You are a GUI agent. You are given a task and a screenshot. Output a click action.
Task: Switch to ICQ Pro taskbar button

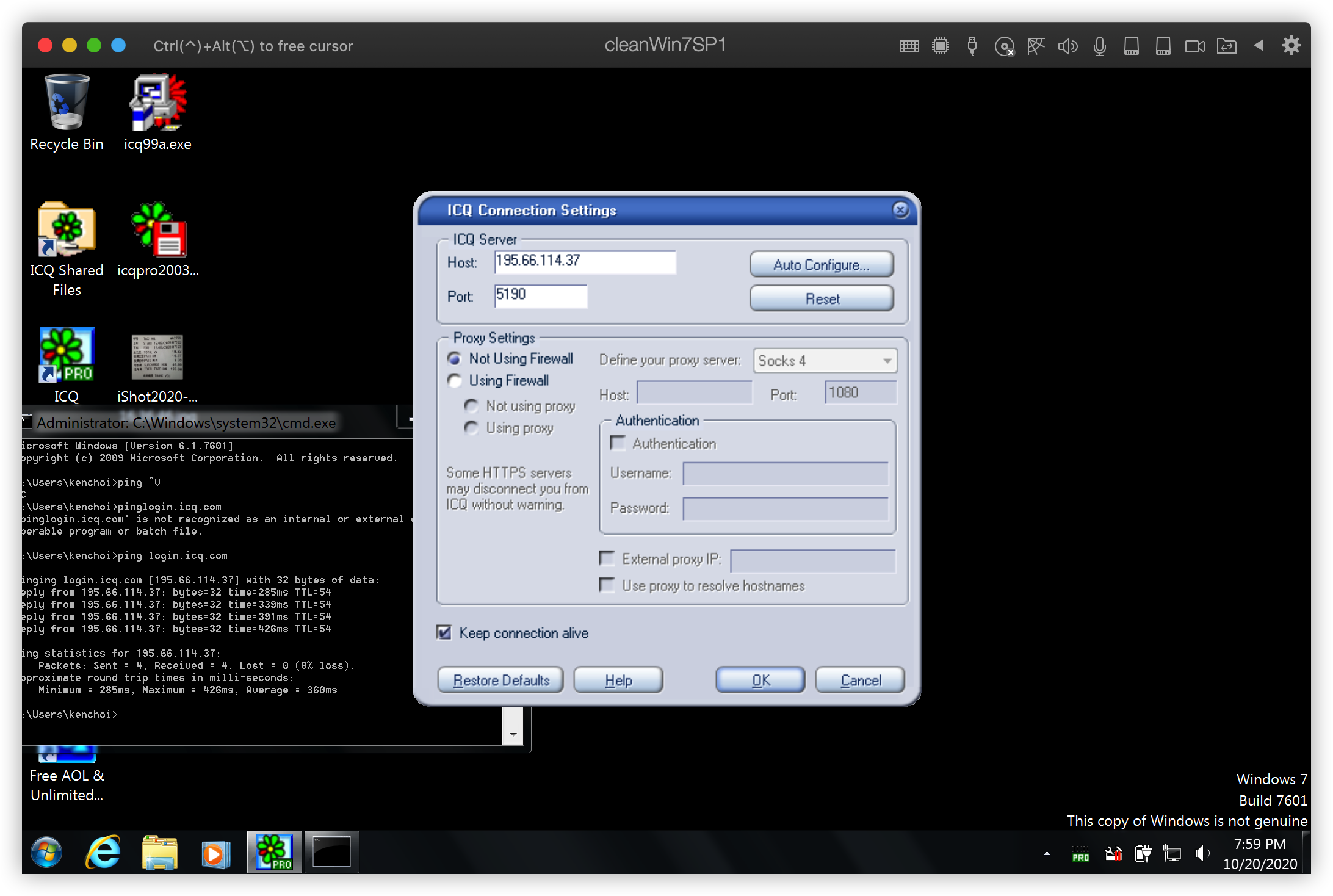pos(275,852)
